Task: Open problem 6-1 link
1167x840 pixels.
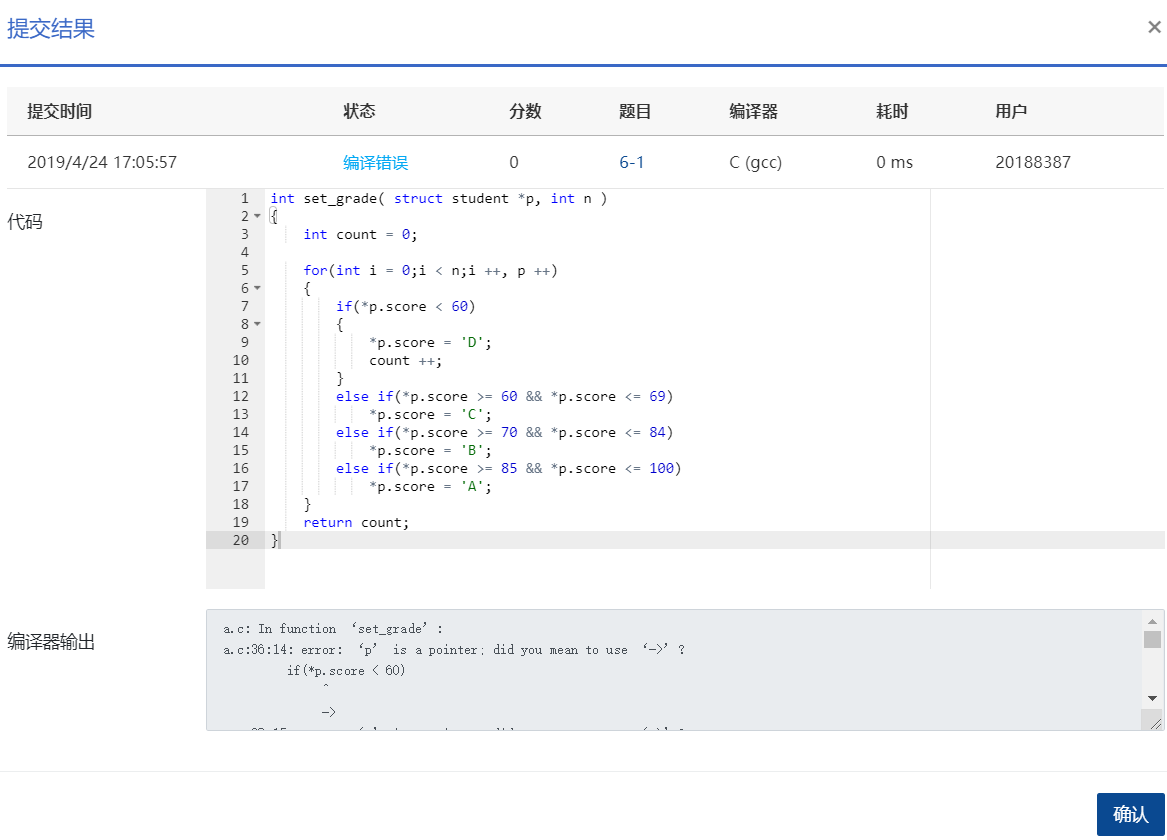Action: pos(631,162)
